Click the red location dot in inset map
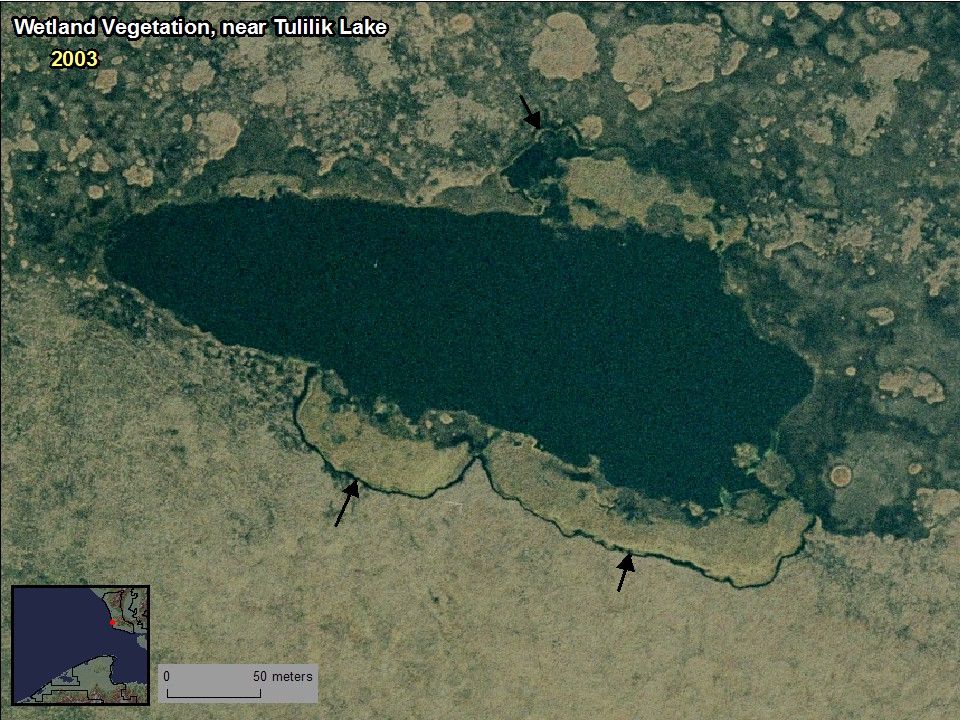This screenshot has height=720, width=960. [112, 623]
